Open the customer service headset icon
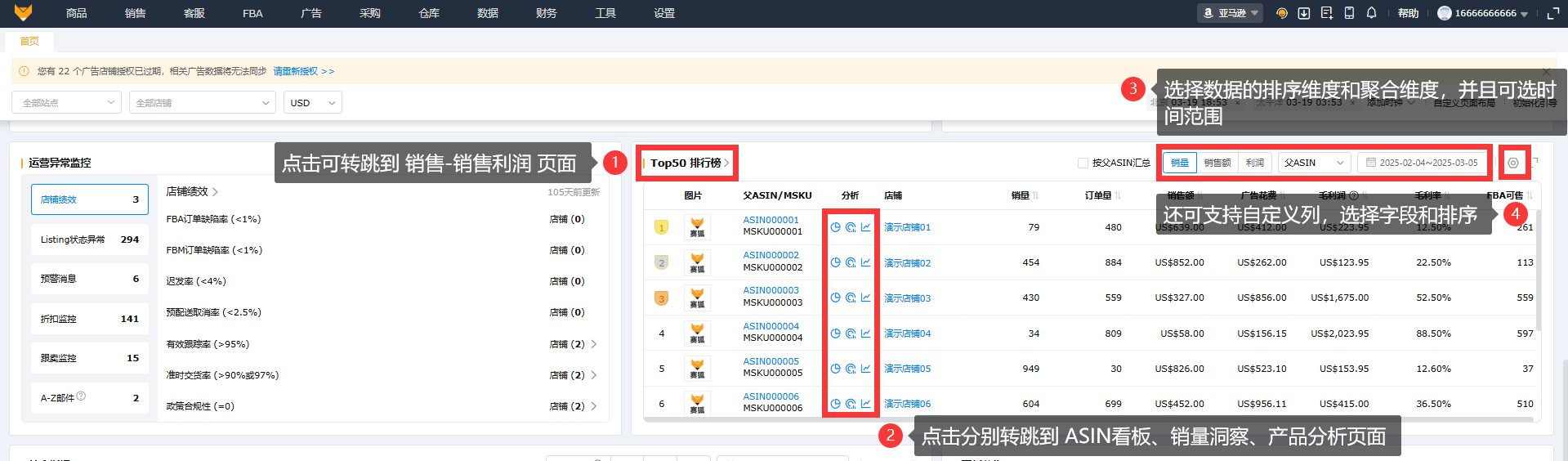This screenshot has width=1568, height=461. point(1282,13)
